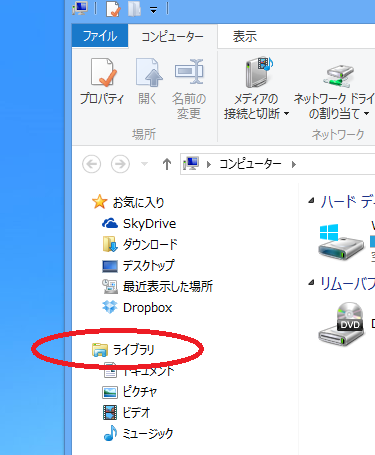Click the Properties quick access icon
The height and width of the screenshot is (455, 375).
[113, 9]
